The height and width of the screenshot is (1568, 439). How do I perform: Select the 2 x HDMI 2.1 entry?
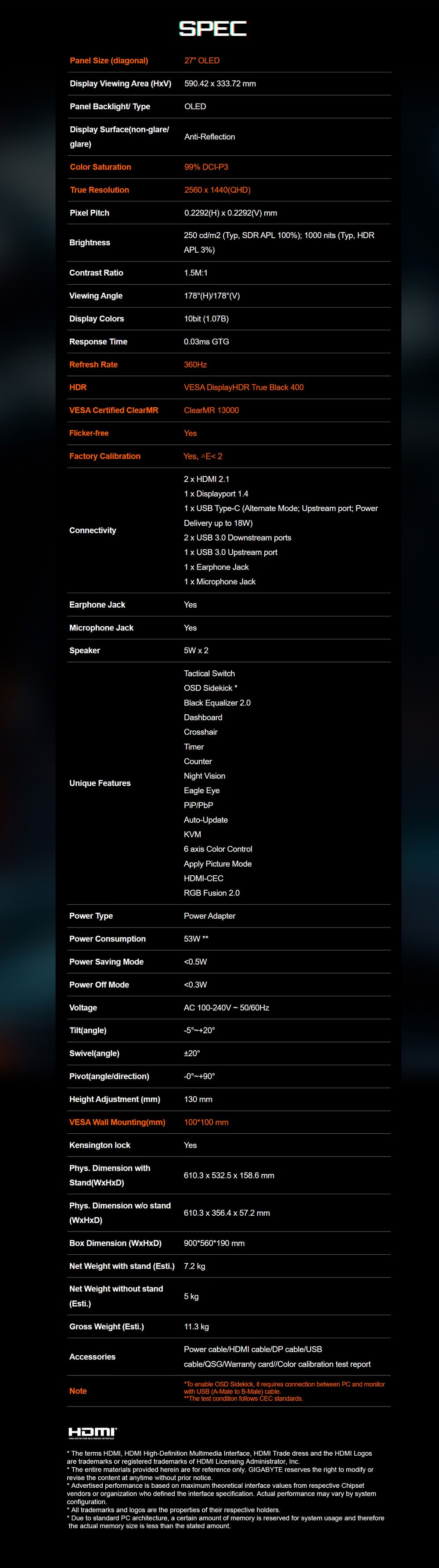[206, 479]
